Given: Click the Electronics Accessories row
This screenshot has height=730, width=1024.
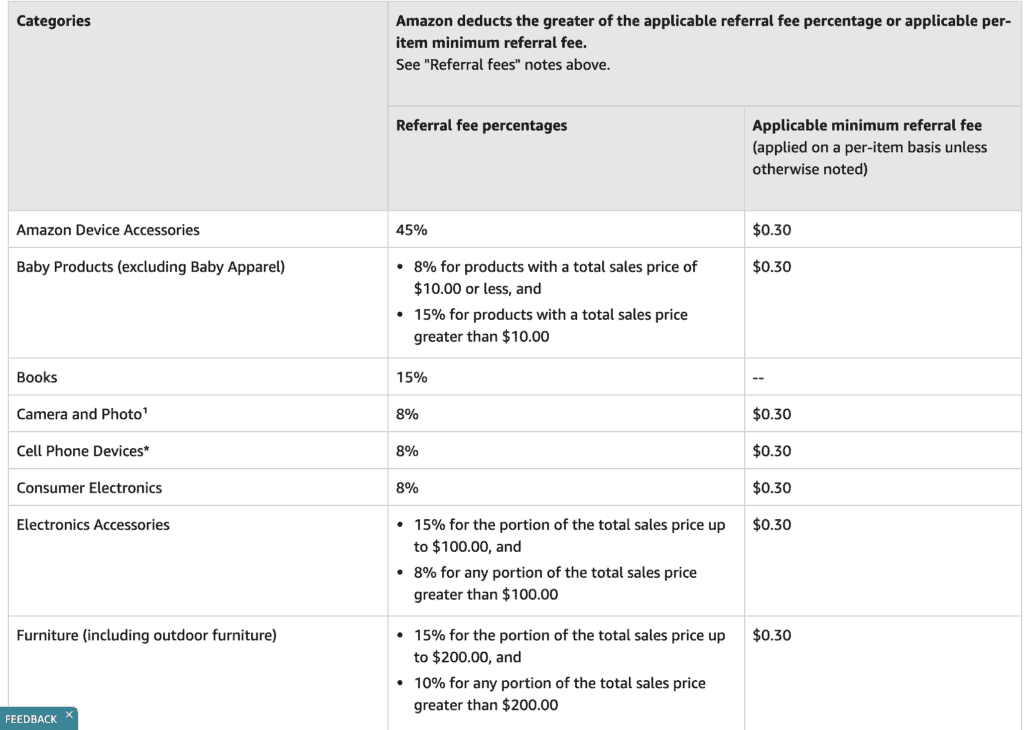Looking at the screenshot, I should (92, 524).
